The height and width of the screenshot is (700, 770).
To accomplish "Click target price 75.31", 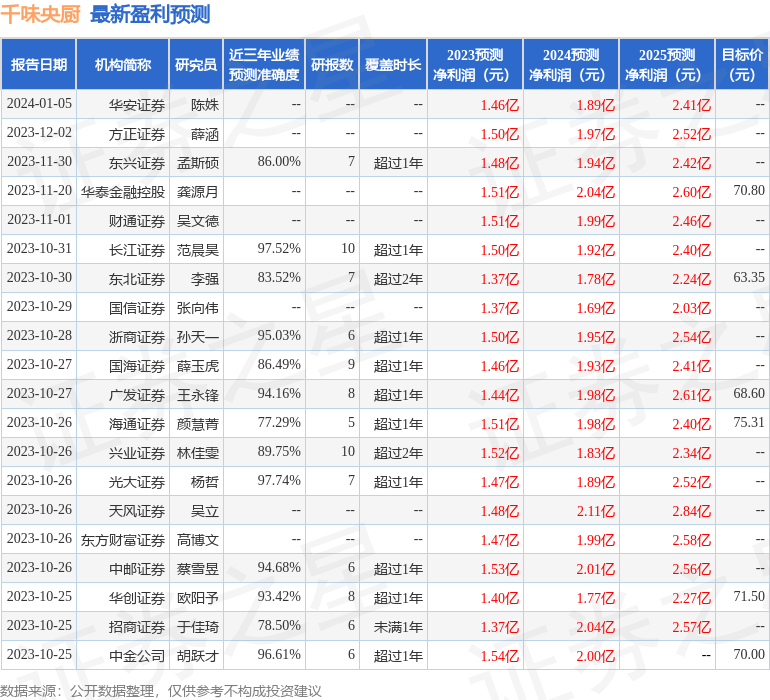I will (x=749, y=422).
